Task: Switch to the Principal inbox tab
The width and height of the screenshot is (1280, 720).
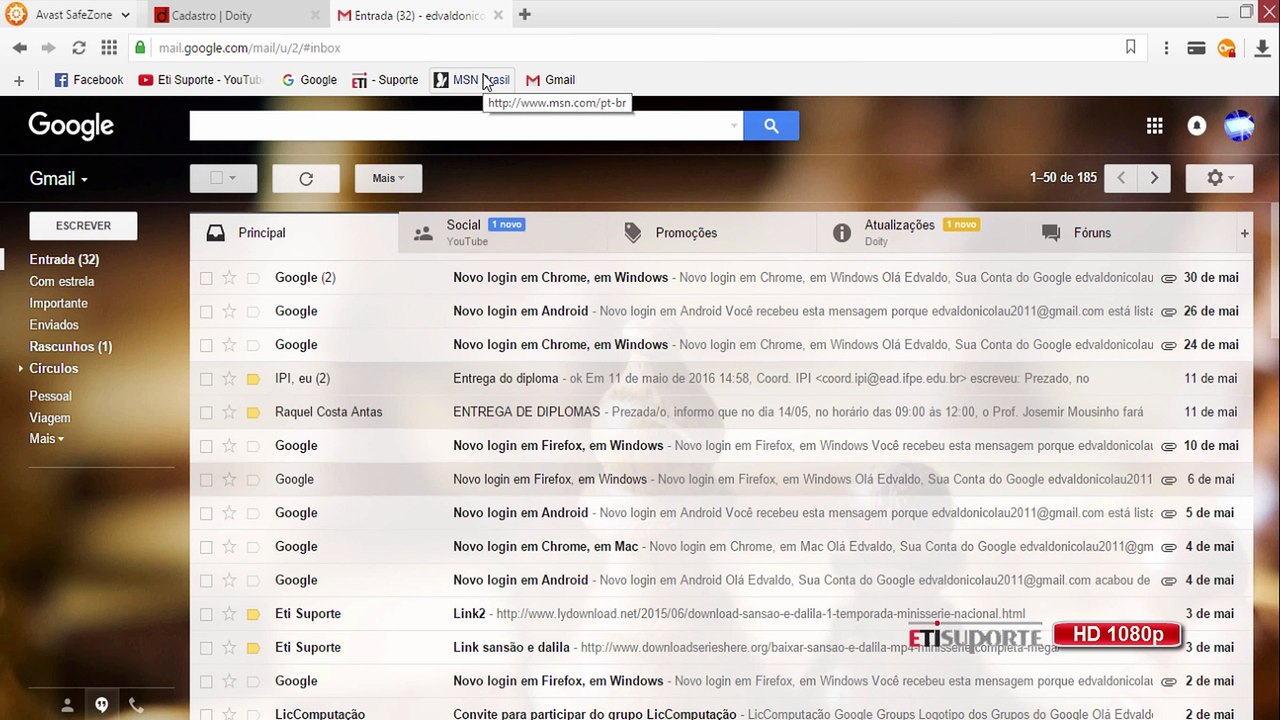Action: click(x=294, y=233)
